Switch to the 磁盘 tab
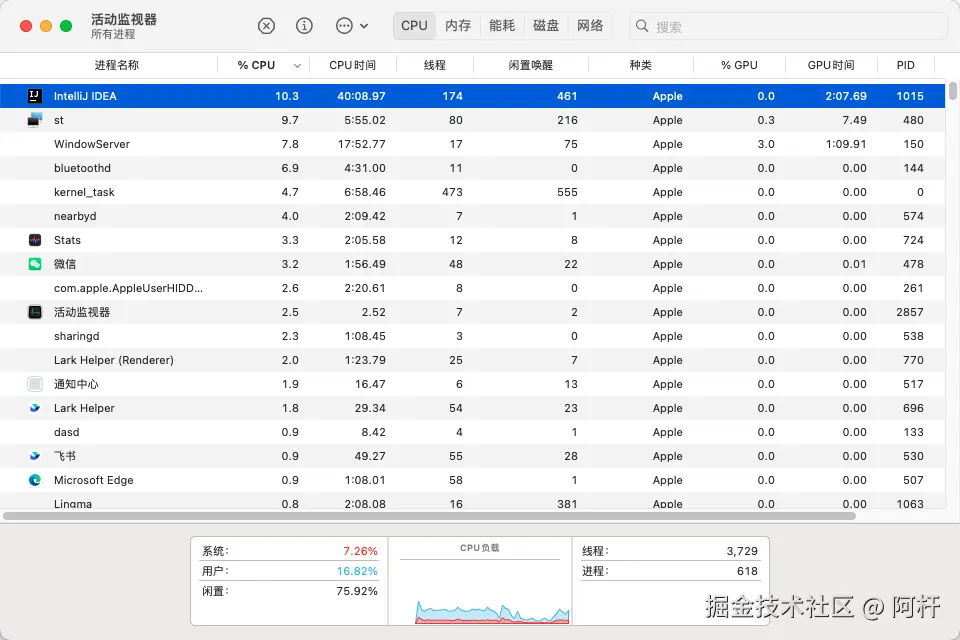The width and height of the screenshot is (960, 640). (546, 26)
